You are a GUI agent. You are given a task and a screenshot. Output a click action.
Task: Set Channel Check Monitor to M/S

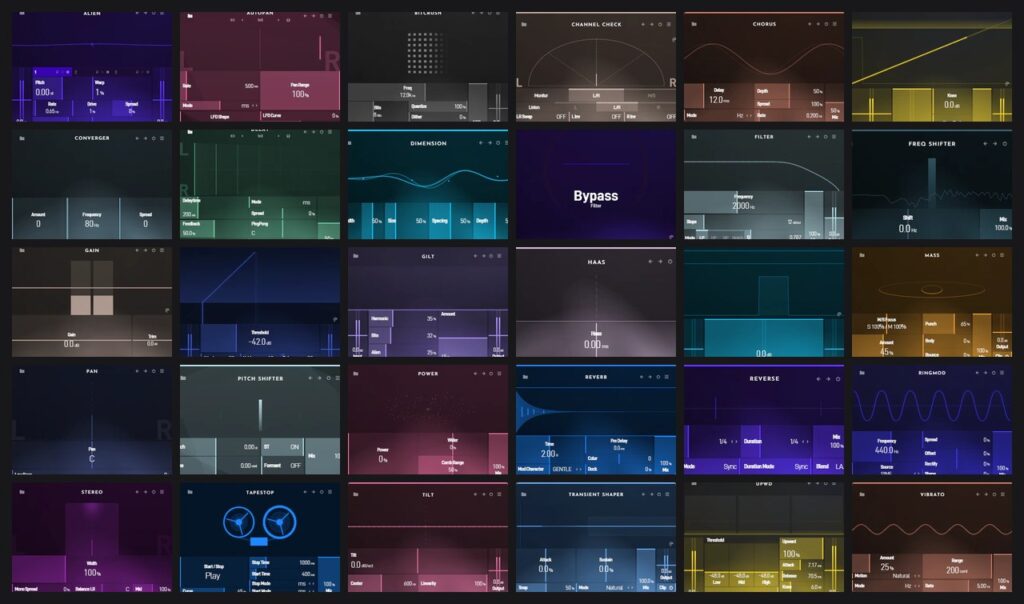650,95
